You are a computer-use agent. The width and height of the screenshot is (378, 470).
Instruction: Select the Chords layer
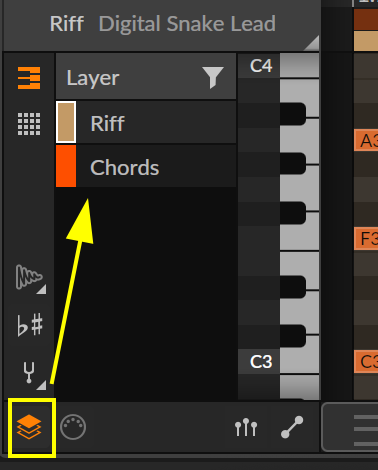(146, 166)
